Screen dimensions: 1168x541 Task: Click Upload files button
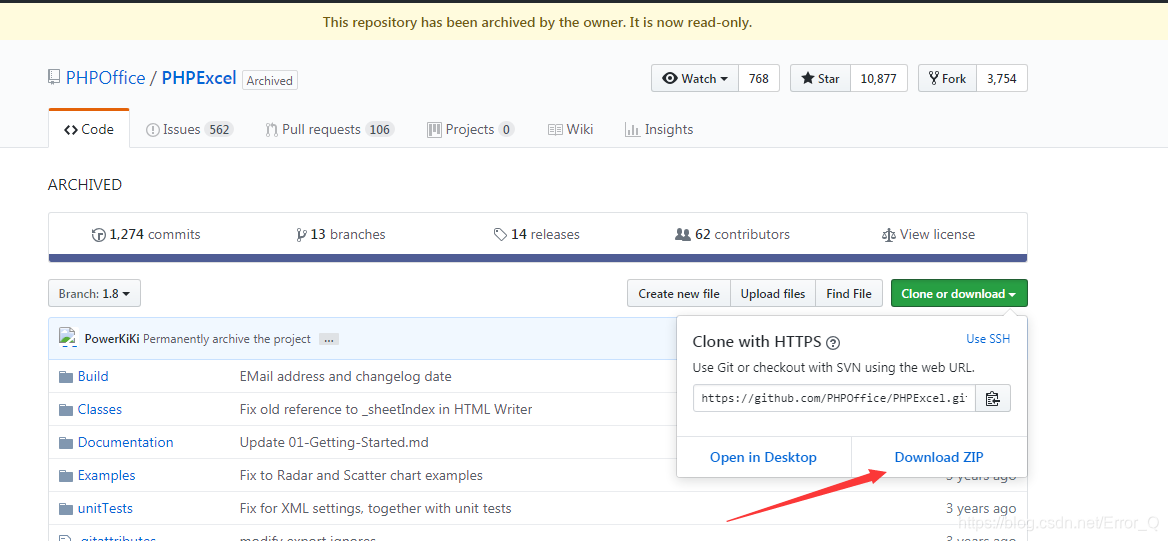tap(772, 294)
